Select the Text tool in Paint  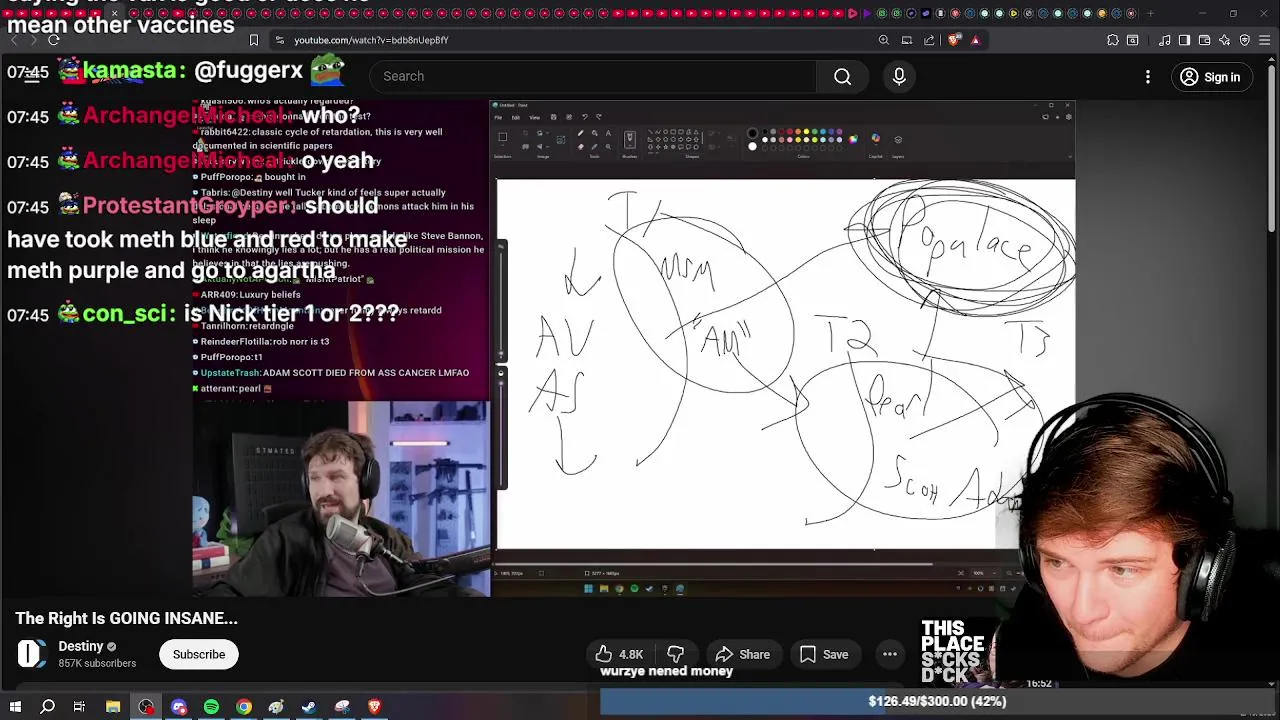(608, 133)
